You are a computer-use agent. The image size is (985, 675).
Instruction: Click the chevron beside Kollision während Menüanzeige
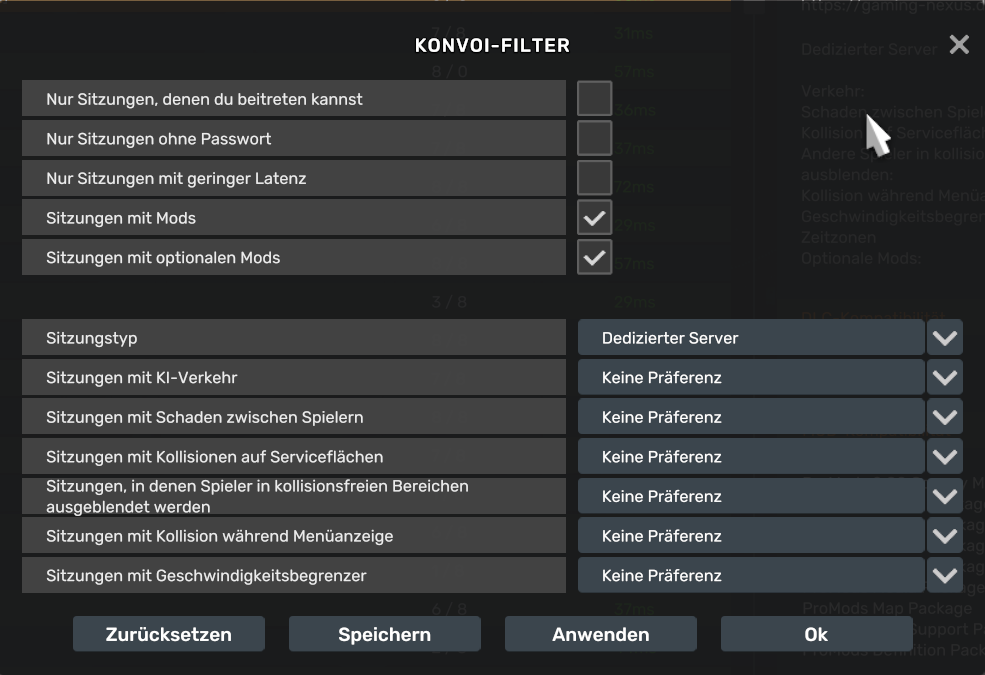pyautogui.click(x=944, y=535)
